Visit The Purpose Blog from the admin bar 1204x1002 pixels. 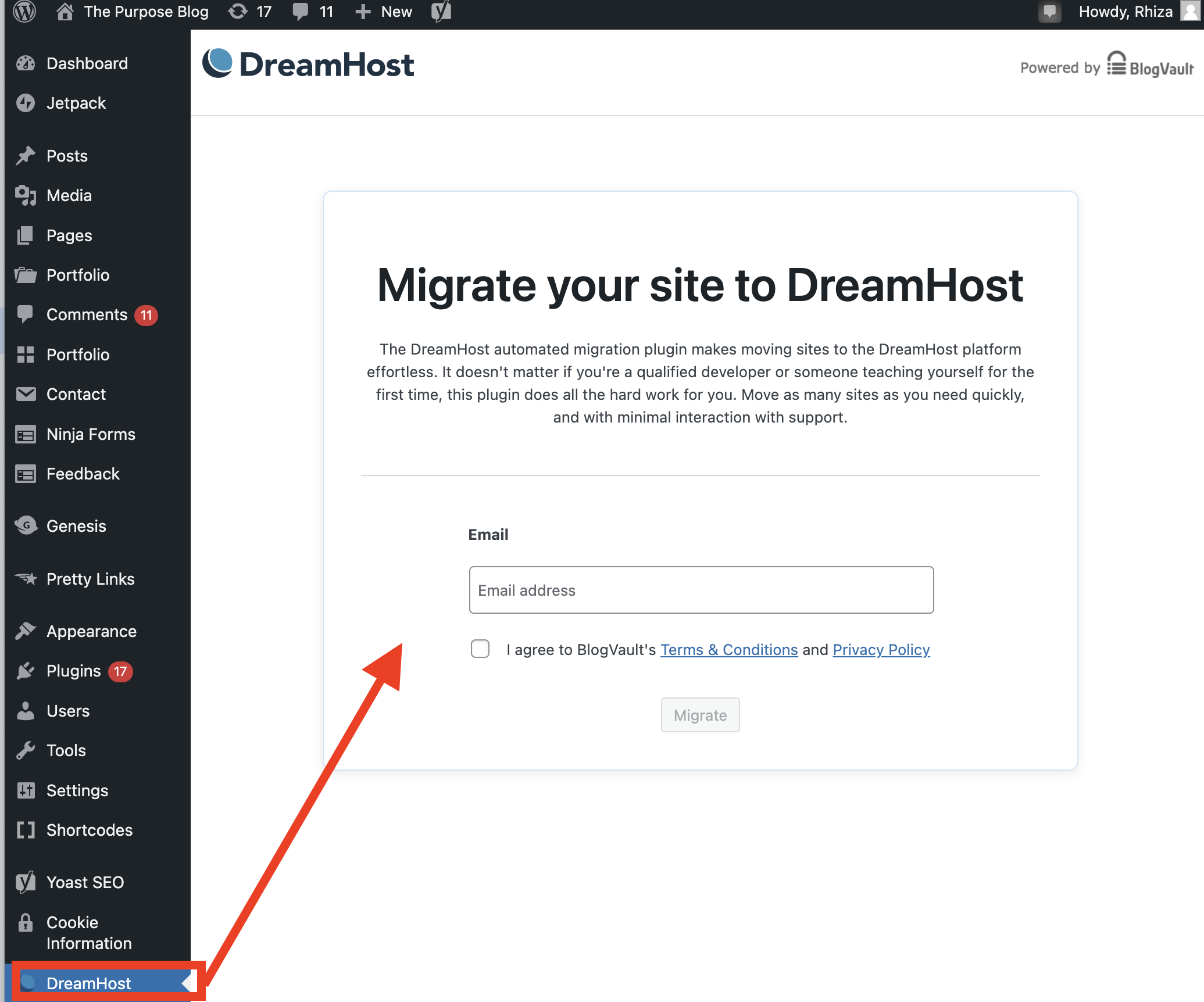pyautogui.click(x=145, y=11)
